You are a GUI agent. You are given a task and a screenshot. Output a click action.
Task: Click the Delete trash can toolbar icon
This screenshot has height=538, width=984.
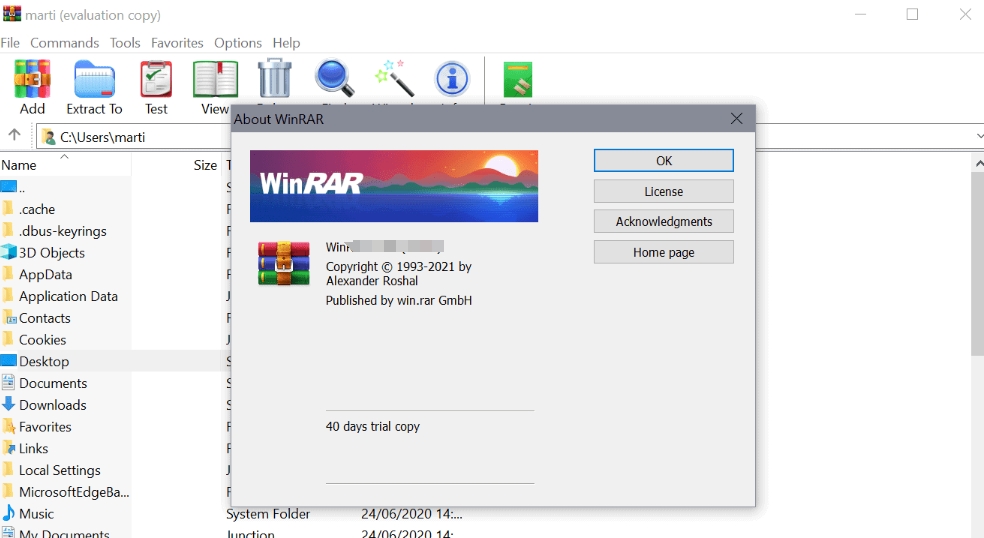[275, 78]
